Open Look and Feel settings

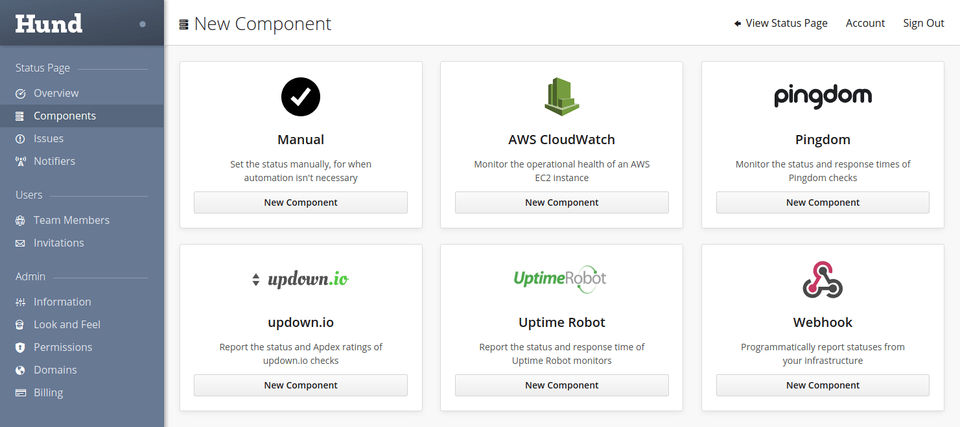click(82, 325)
